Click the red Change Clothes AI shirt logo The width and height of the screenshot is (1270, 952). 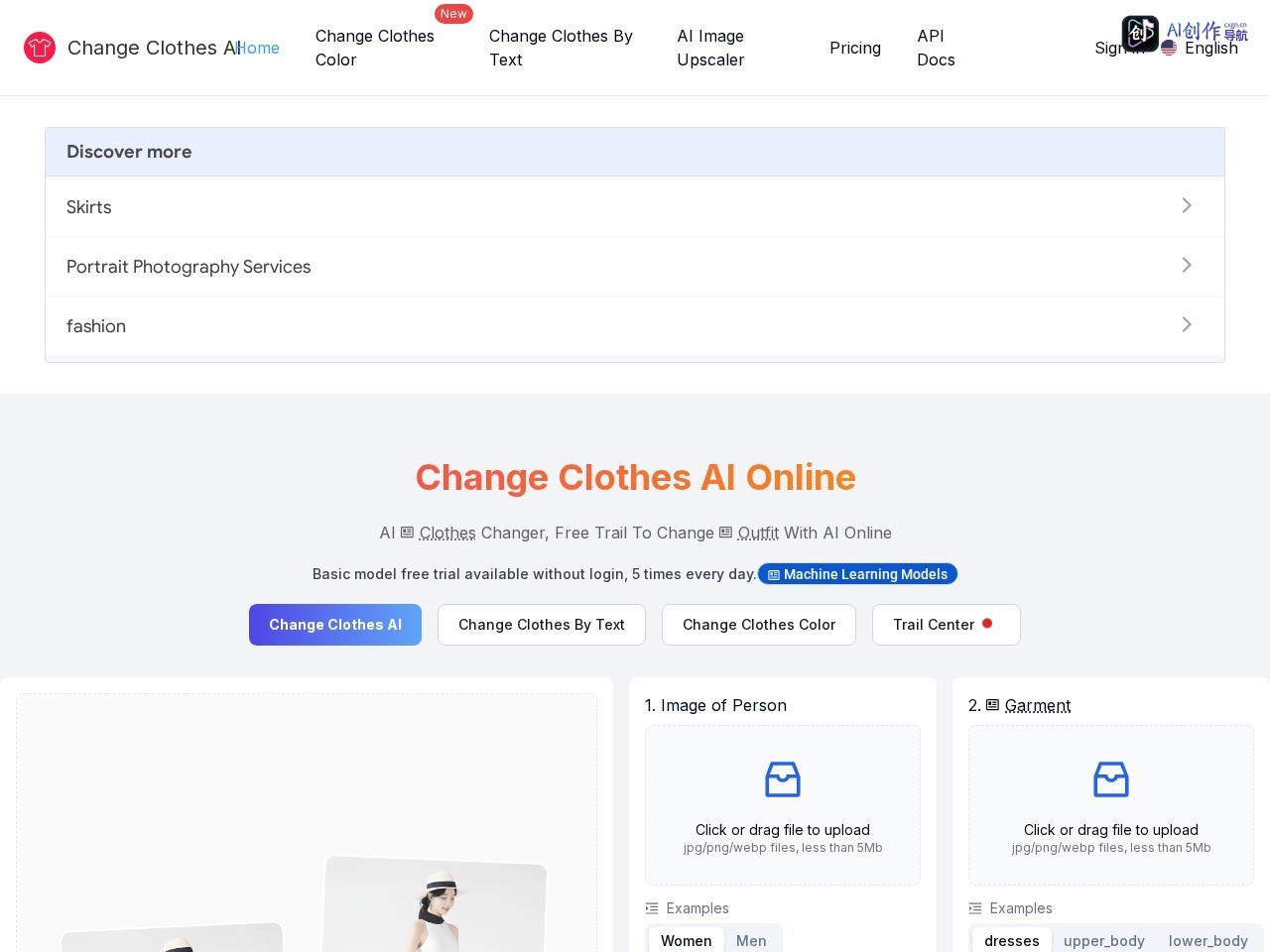coord(40,48)
